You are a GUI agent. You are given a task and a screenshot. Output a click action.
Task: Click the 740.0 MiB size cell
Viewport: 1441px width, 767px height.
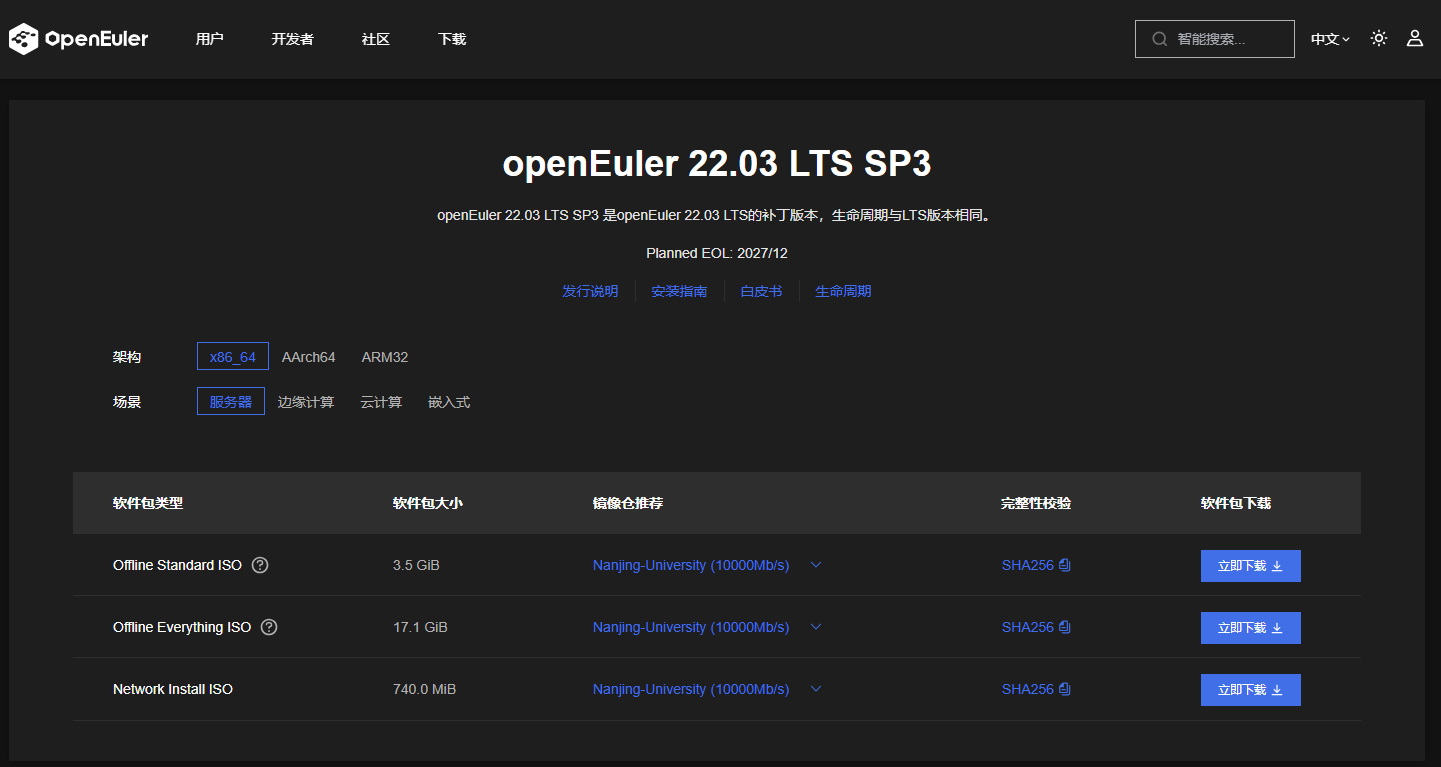(x=425, y=689)
